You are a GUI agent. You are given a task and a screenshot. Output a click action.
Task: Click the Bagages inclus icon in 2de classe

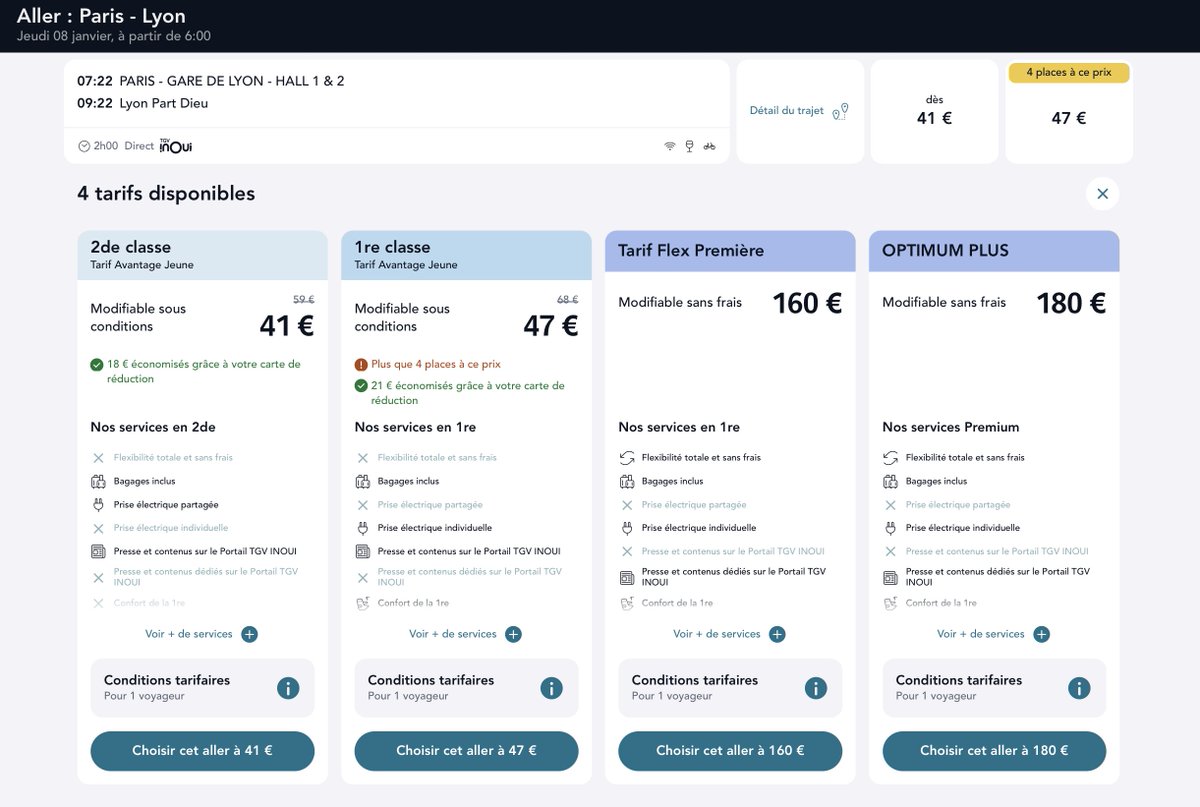(x=98, y=481)
